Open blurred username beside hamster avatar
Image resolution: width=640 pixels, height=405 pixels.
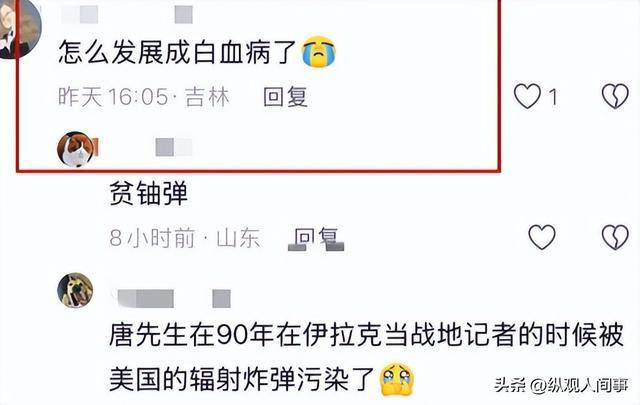pyautogui.click(x=174, y=147)
